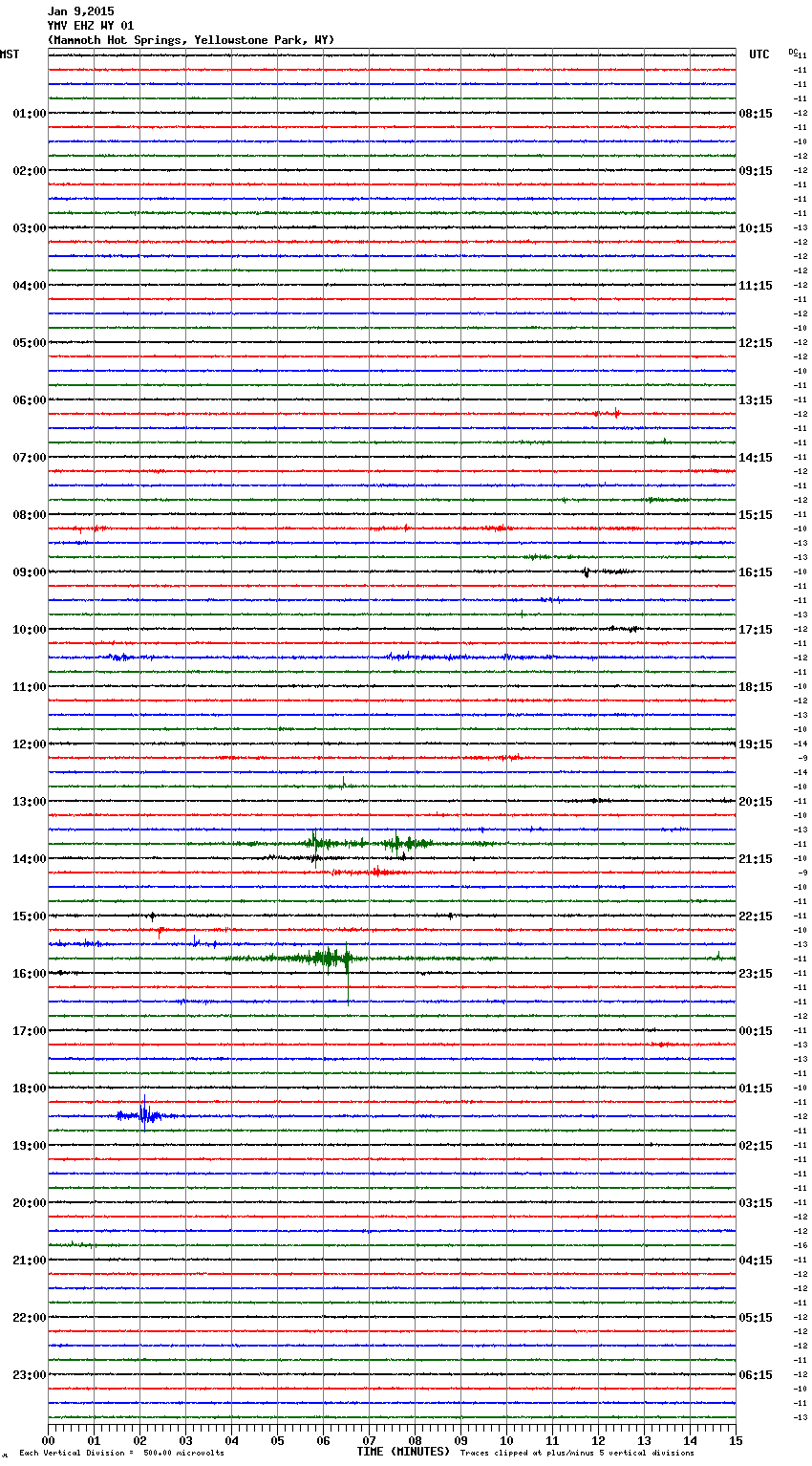Click the large green seismic burst before 16:00

(330, 959)
